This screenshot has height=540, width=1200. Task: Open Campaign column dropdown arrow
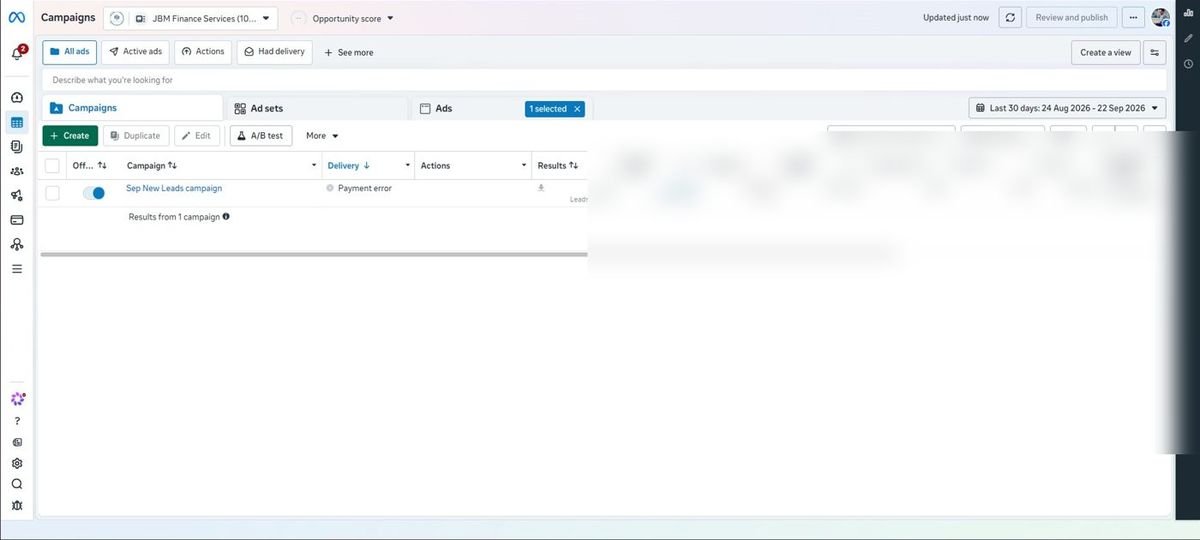pyautogui.click(x=314, y=166)
